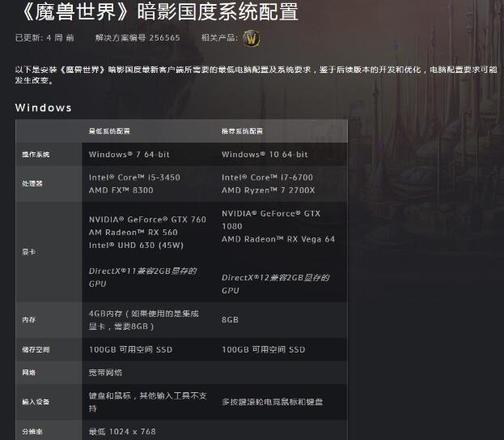504x440 pixels.
Task: Click the Intel UHD 630 (45W) entry
Action: click(x=136, y=245)
